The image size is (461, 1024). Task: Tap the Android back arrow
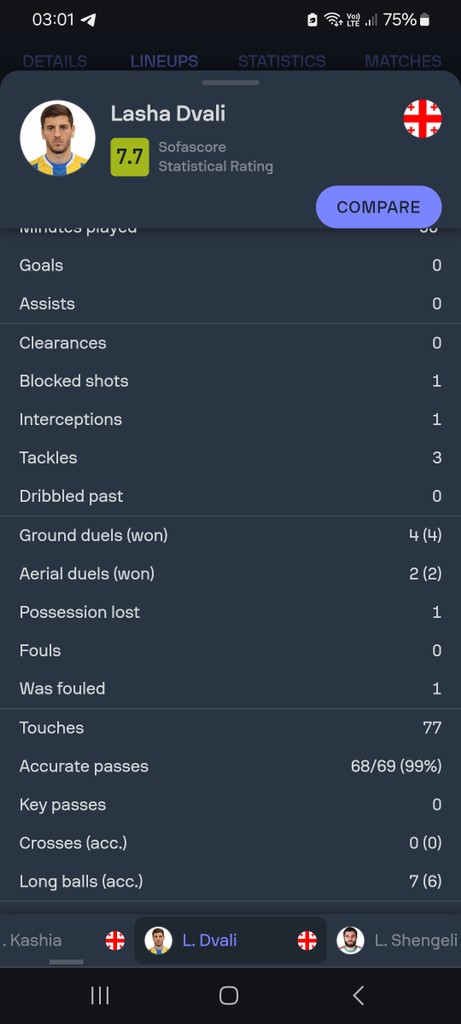[x=358, y=995]
